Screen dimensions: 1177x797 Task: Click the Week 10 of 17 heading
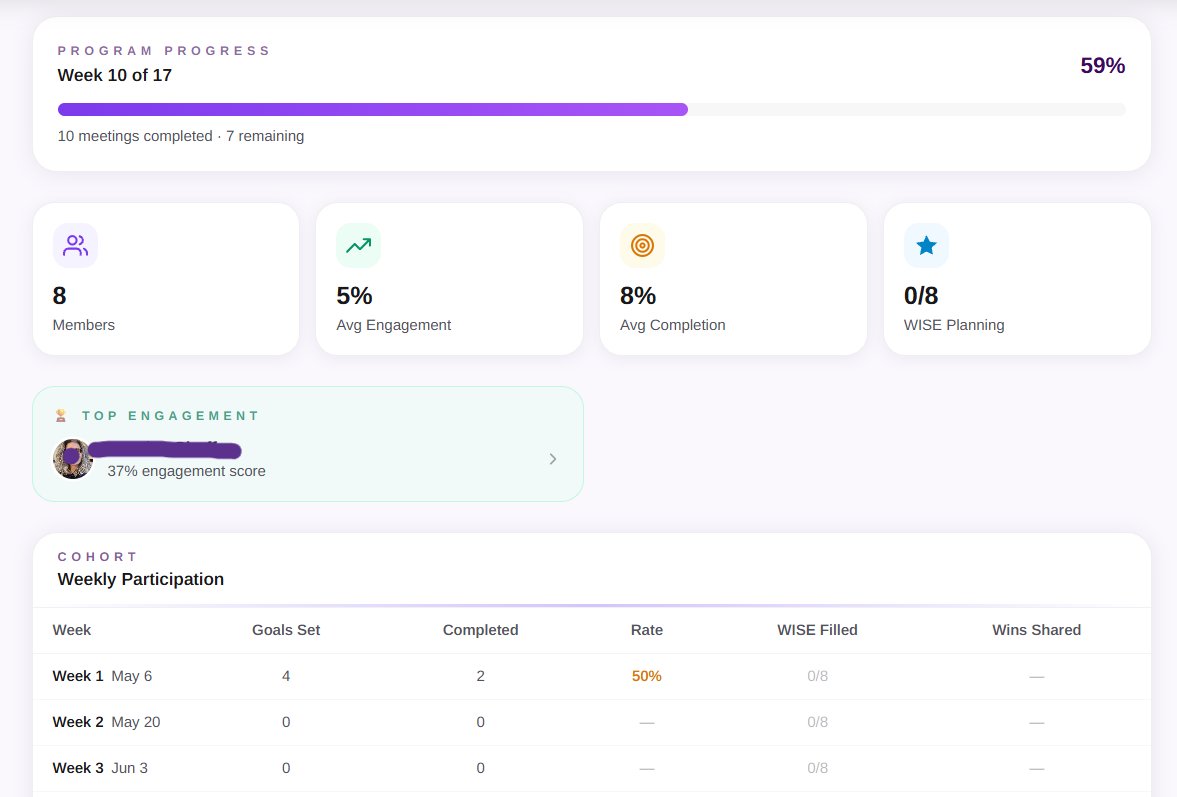pyautogui.click(x=115, y=75)
